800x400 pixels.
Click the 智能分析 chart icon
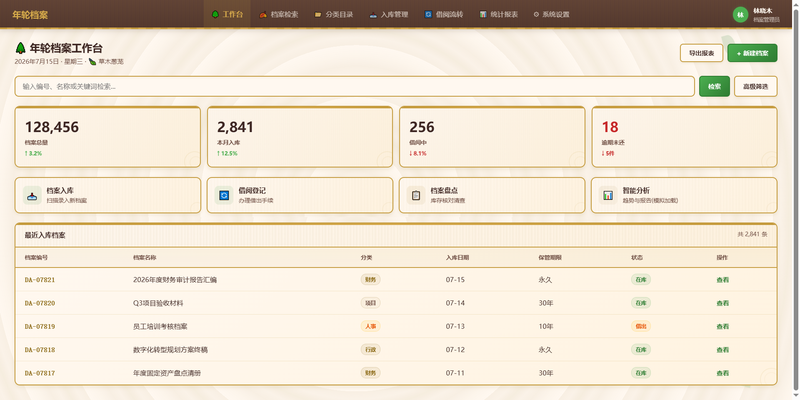[608, 195]
